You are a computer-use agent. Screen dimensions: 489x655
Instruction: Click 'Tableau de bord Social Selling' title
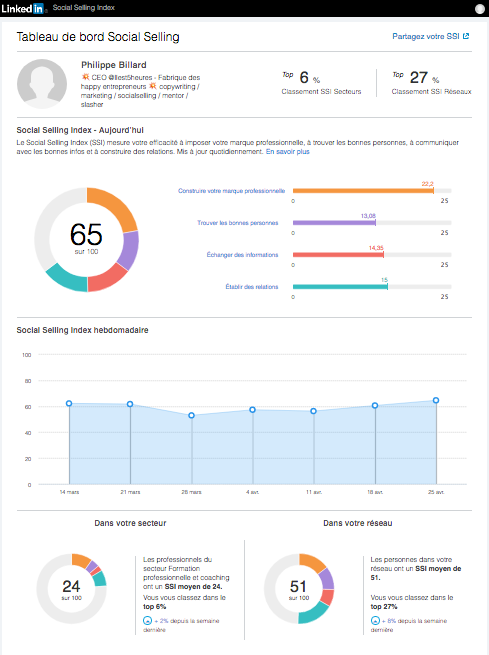(98, 37)
